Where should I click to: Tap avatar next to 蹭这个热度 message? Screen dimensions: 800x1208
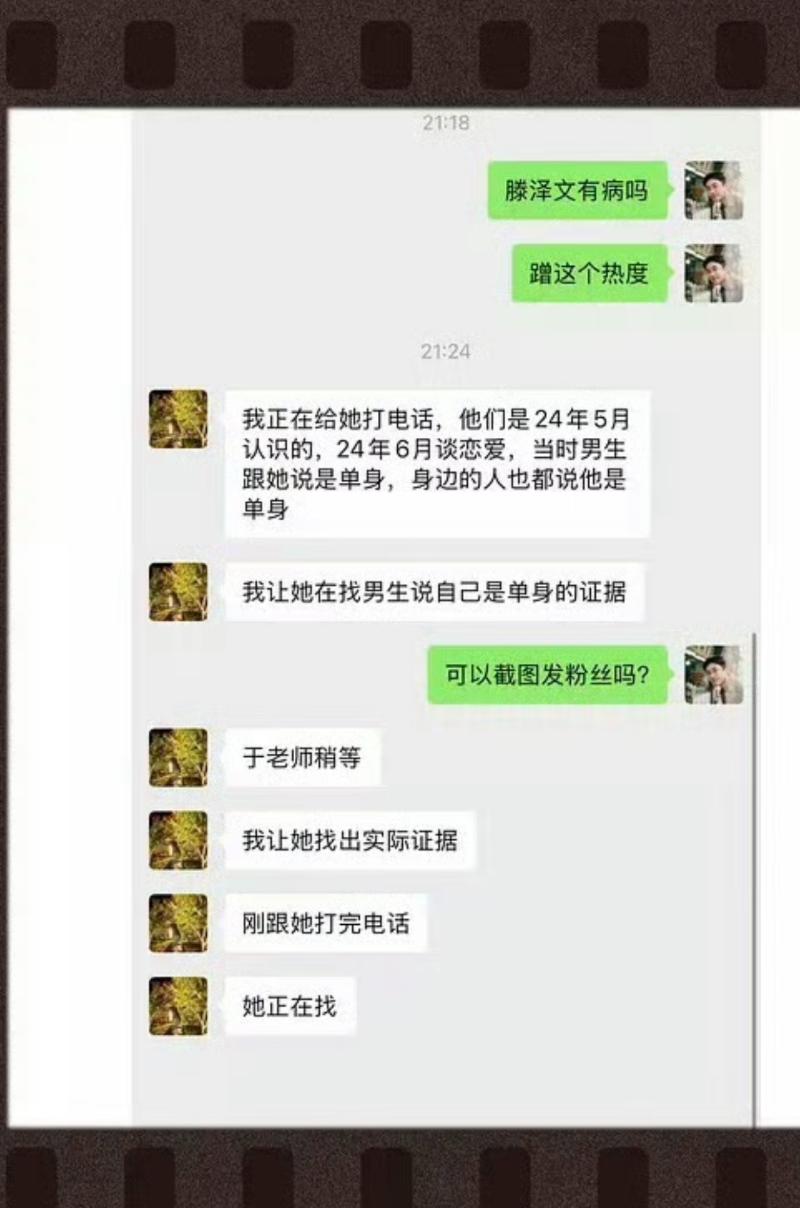point(713,273)
